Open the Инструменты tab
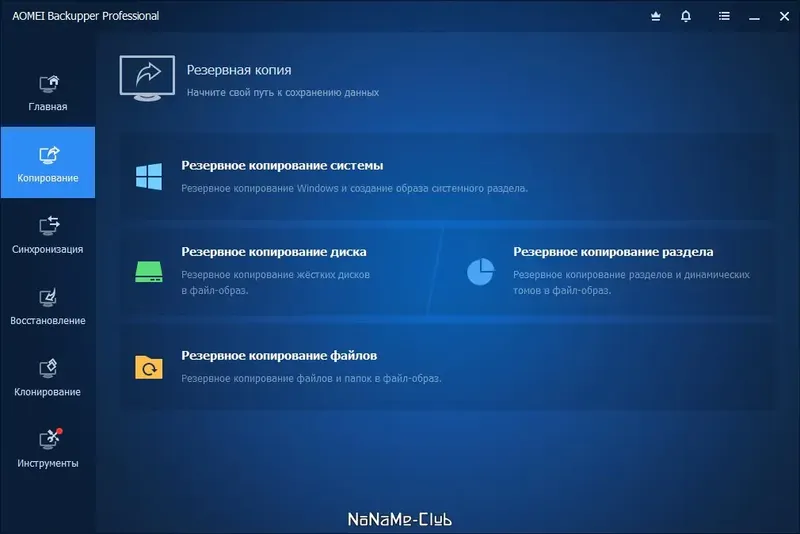Image resolution: width=800 pixels, height=534 pixels. click(48, 448)
